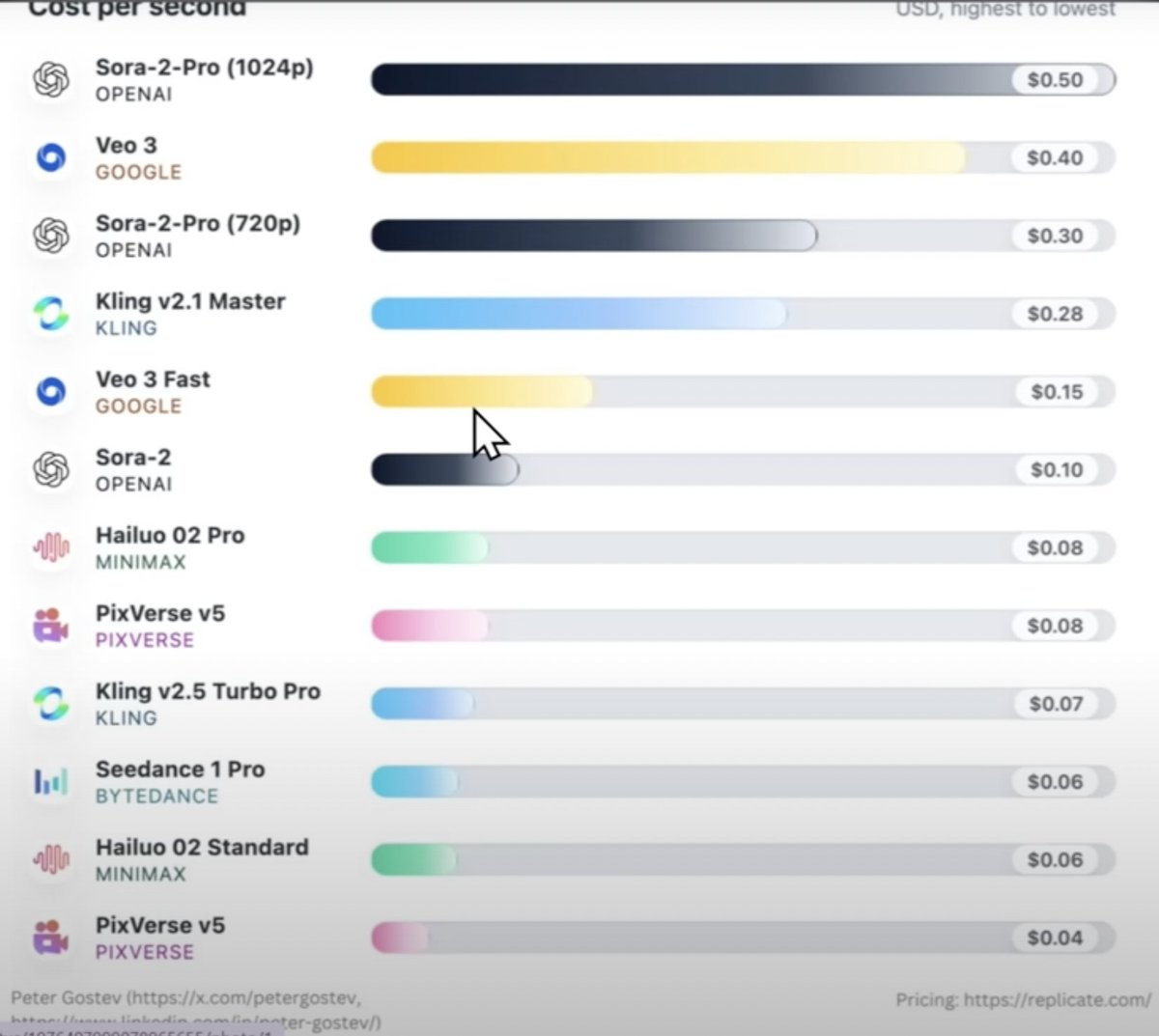The height and width of the screenshot is (1036, 1159).
Task: Open Peter Gostev's x.com profile link
Action: [x=244, y=997]
